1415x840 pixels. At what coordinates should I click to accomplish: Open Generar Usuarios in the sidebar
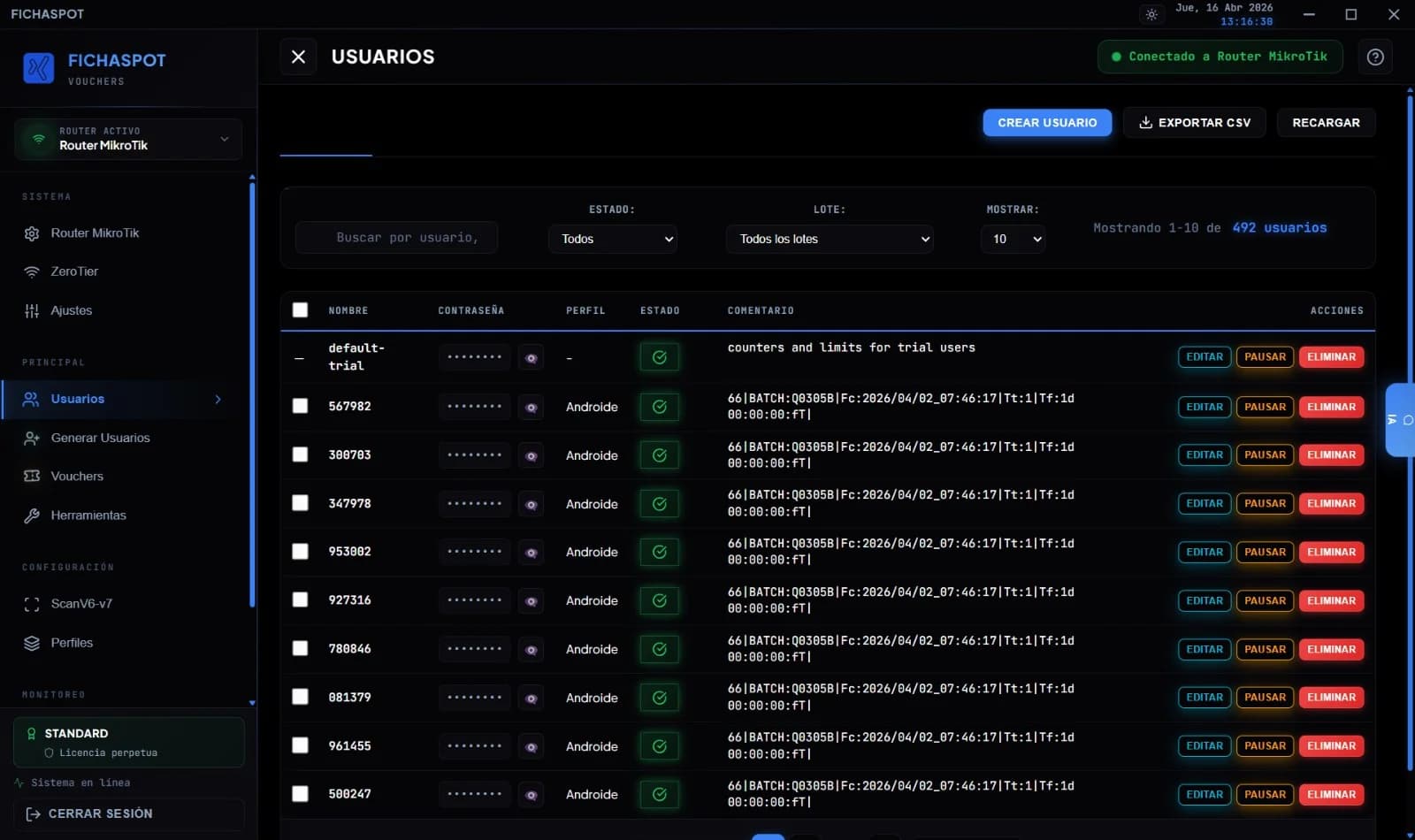pos(100,438)
